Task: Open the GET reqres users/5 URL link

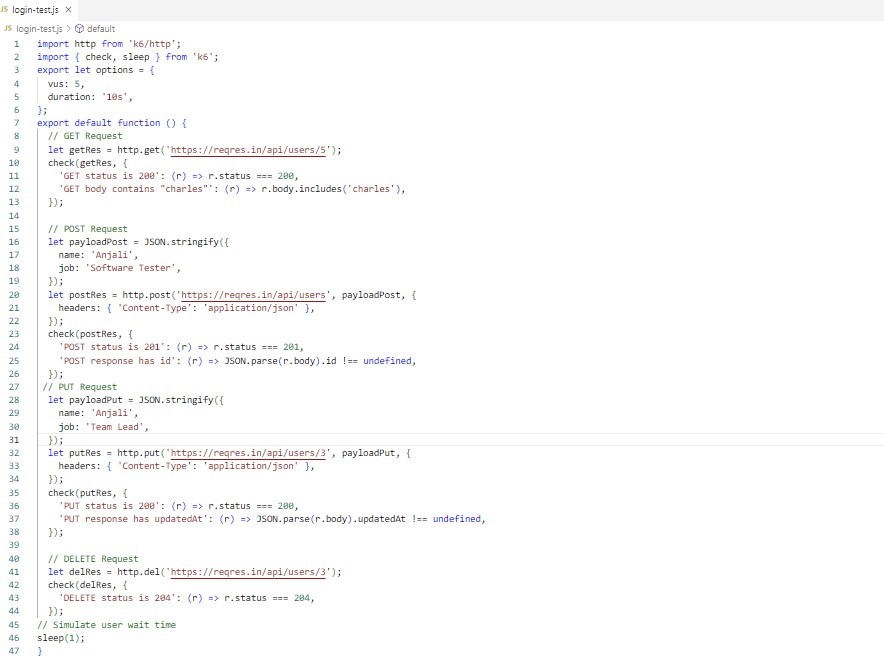Action: pos(248,150)
